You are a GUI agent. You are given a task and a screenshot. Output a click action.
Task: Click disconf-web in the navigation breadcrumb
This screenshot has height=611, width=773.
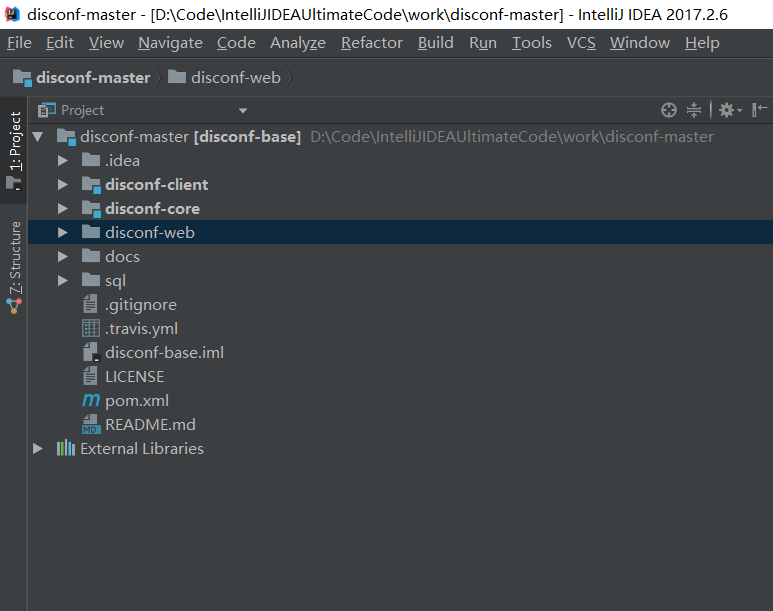click(x=235, y=77)
